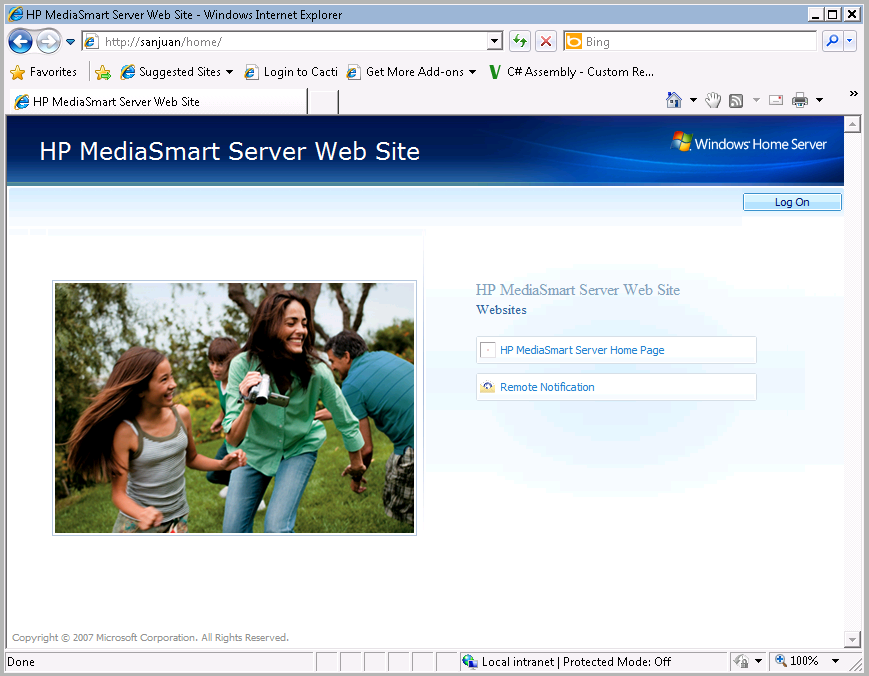Click the HP MediaSmart Server Home Page icon
The image size is (869, 676).
point(488,350)
